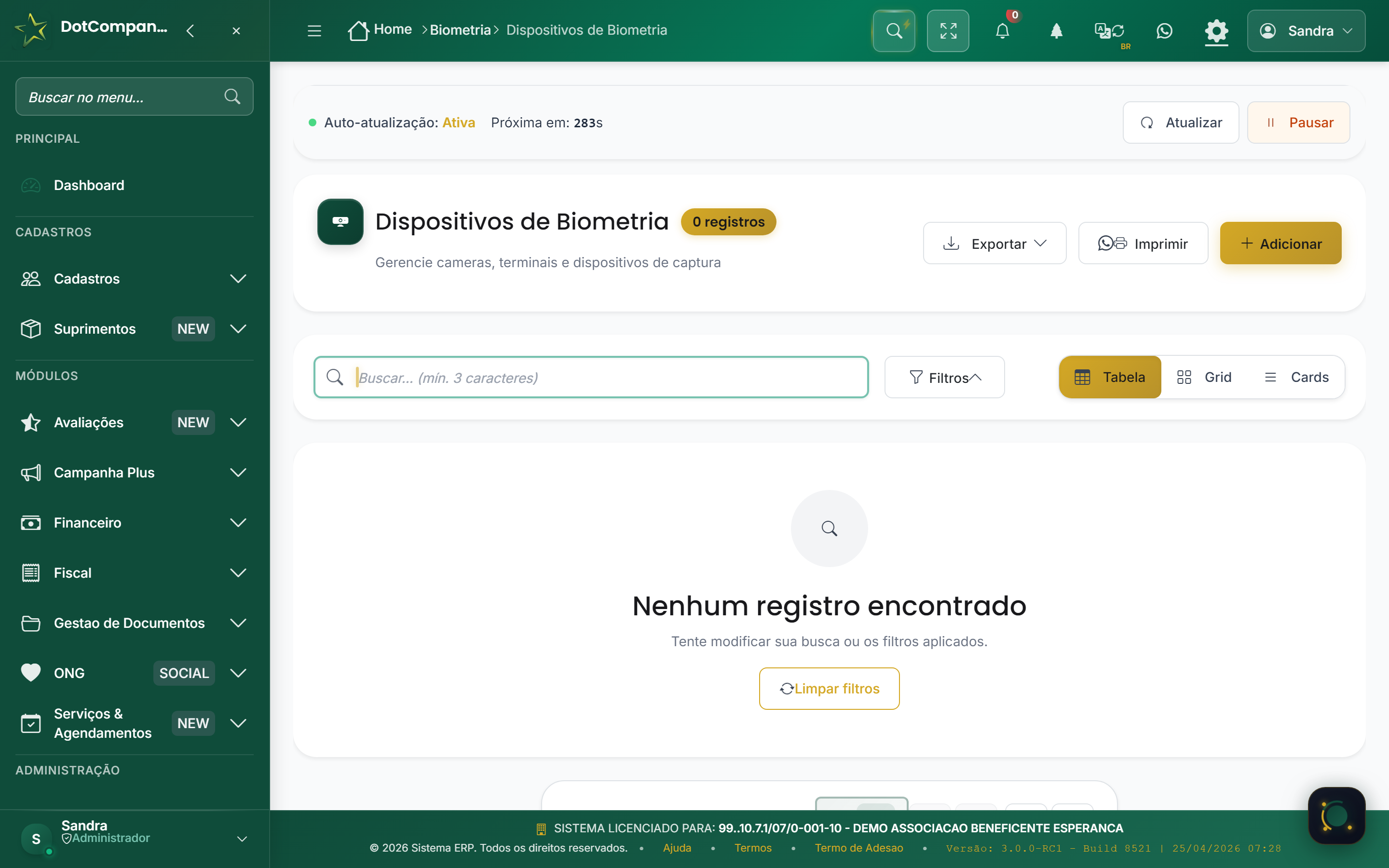Open the Termo de Adesao link
The height and width of the screenshot is (868, 1389).
click(x=858, y=848)
